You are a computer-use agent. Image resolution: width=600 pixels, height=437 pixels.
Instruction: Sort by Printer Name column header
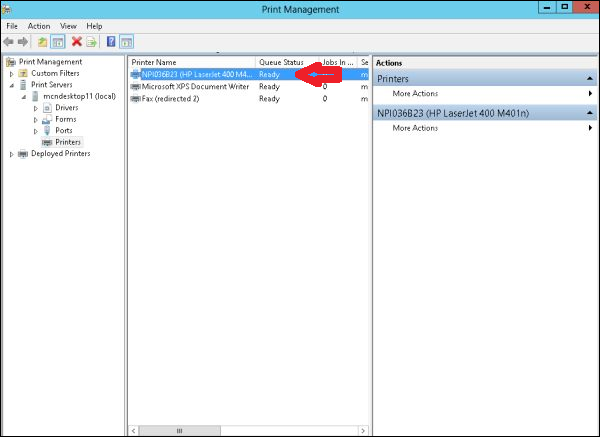192,62
